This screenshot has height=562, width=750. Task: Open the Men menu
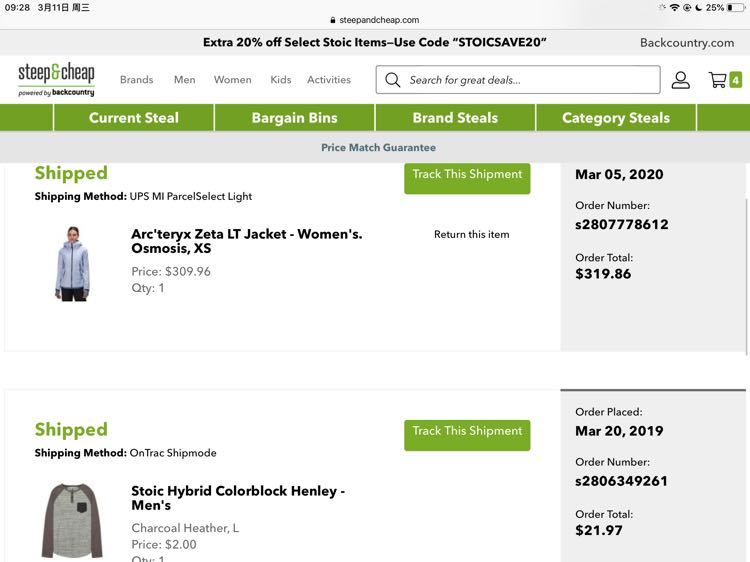click(x=185, y=80)
